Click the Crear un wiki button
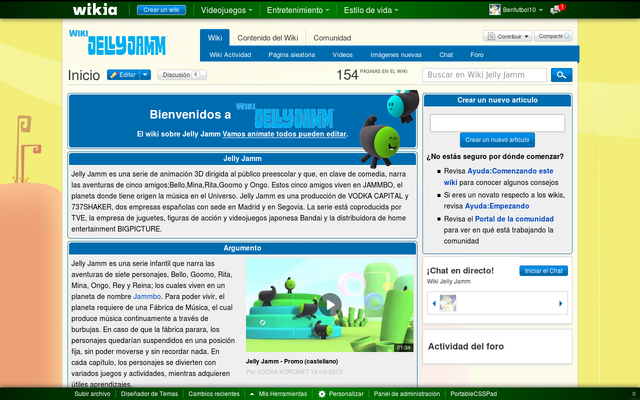 coord(161,10)
